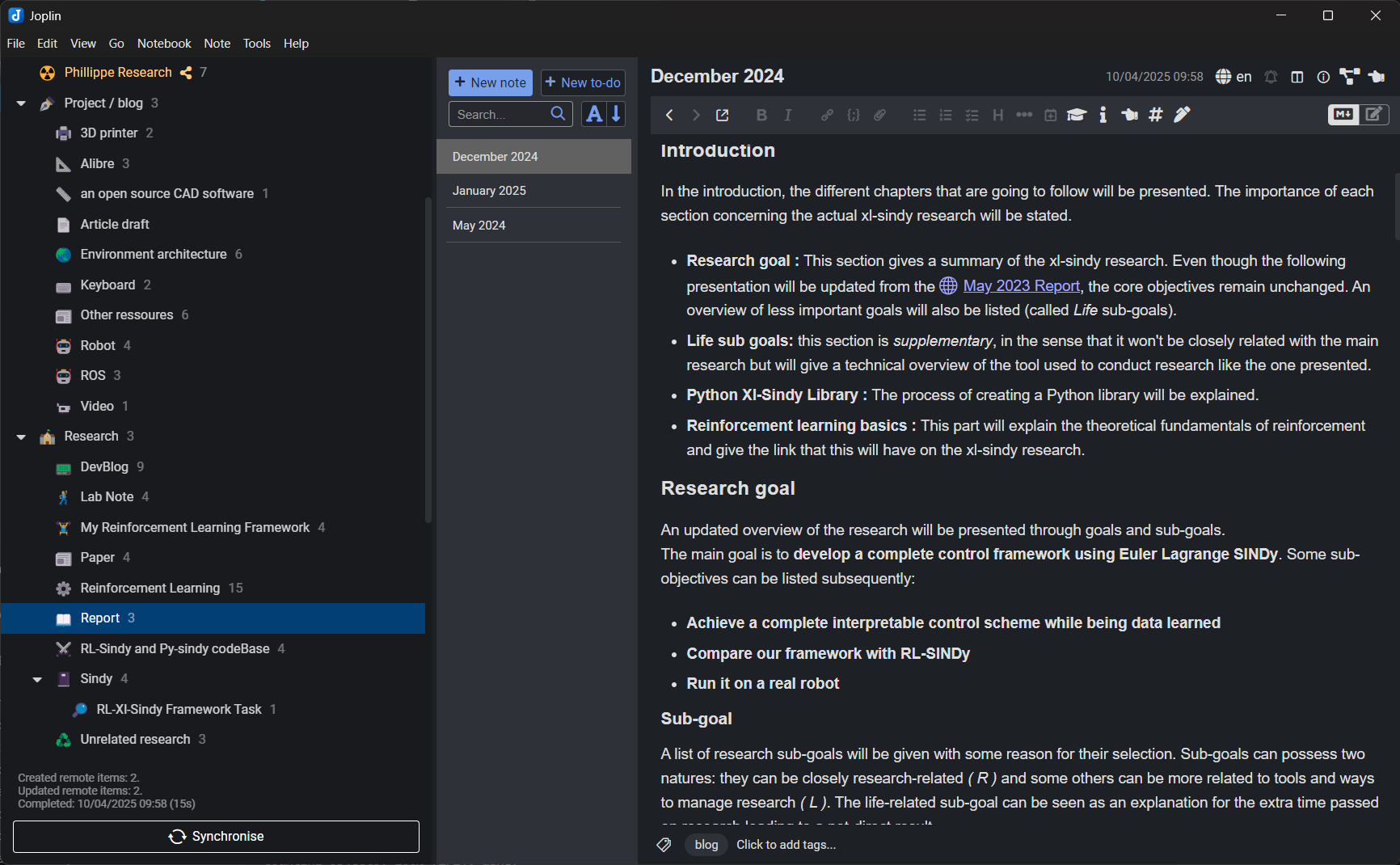The image size is (1400, 865).
Task: Open the Help menu
Action: [296, 44]
